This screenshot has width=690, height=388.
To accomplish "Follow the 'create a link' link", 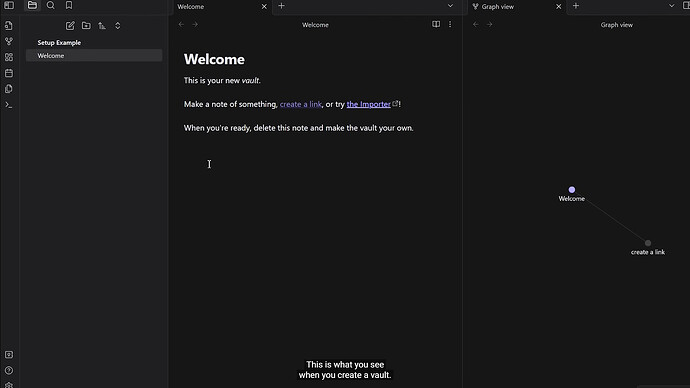I will [x=301, y=104].
